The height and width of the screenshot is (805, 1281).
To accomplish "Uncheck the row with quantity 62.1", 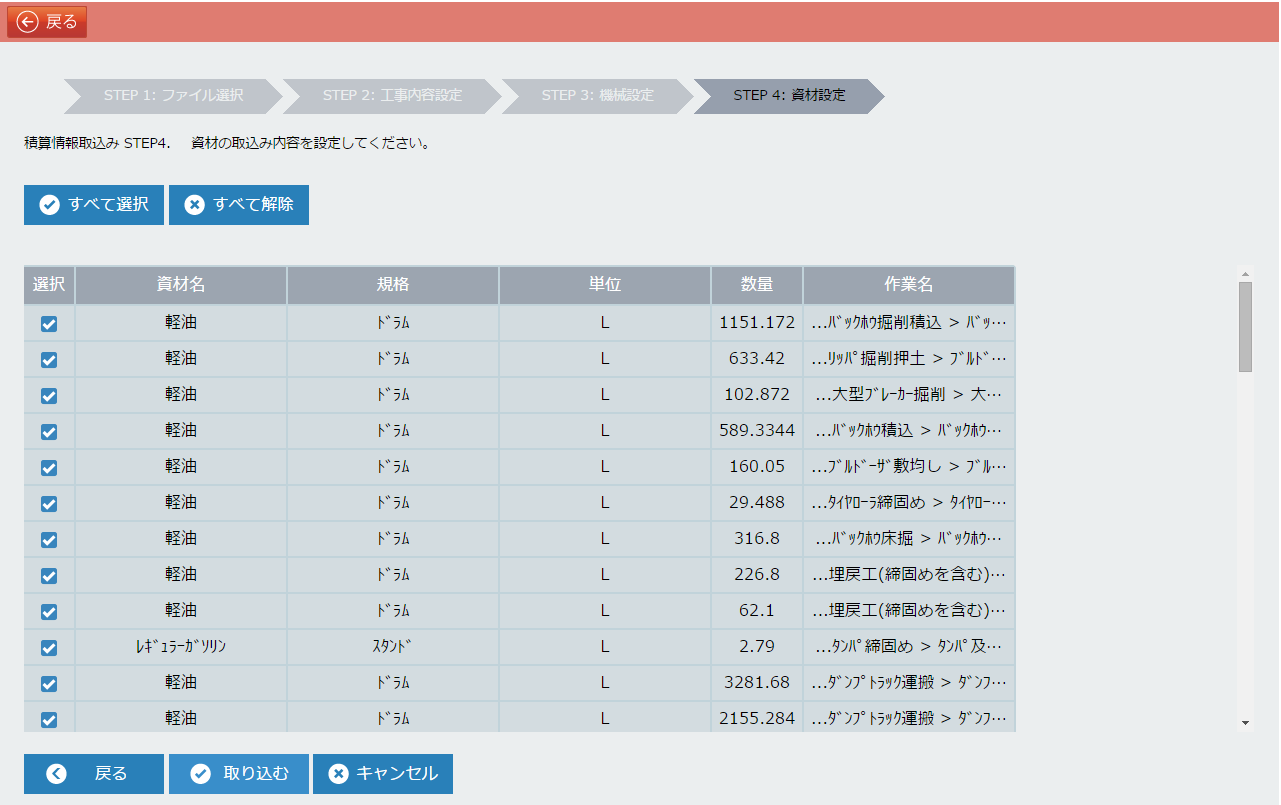I will [49, 612].
